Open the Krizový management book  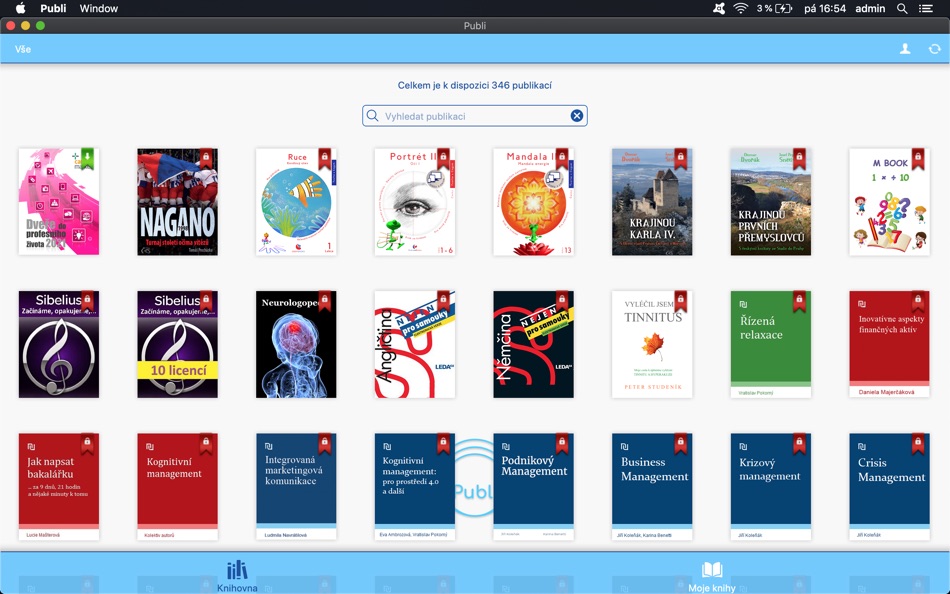[x=771, y=487]
